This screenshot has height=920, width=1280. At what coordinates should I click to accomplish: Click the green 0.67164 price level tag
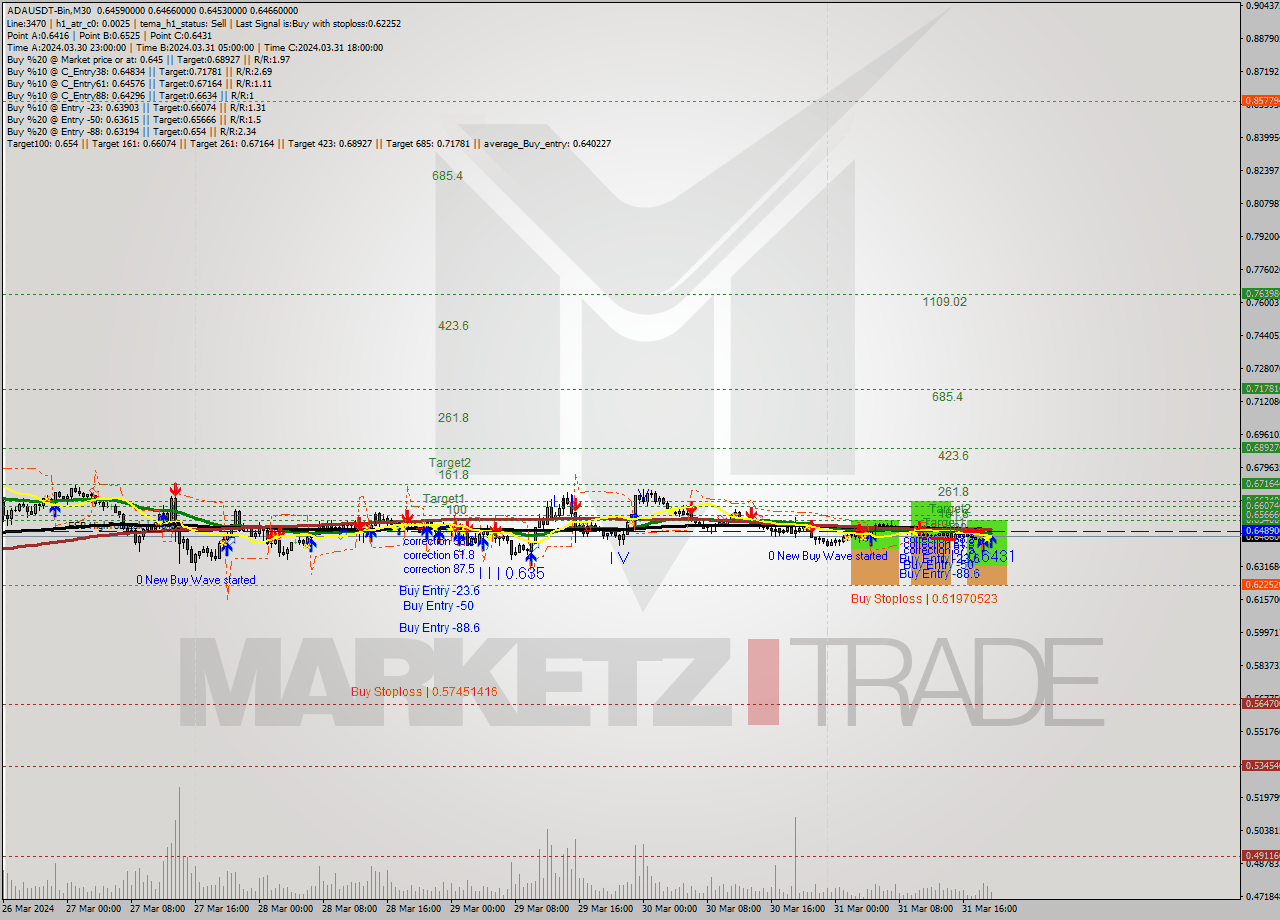click(x=1260, y=484)
